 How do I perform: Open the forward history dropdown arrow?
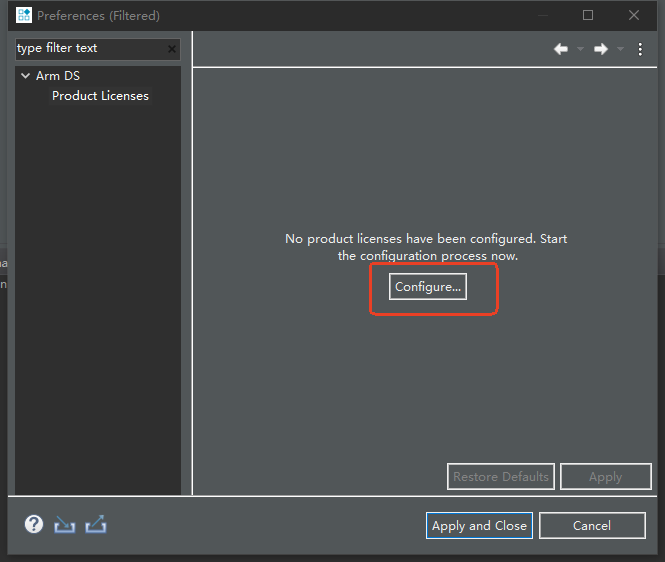pos(620,49)
